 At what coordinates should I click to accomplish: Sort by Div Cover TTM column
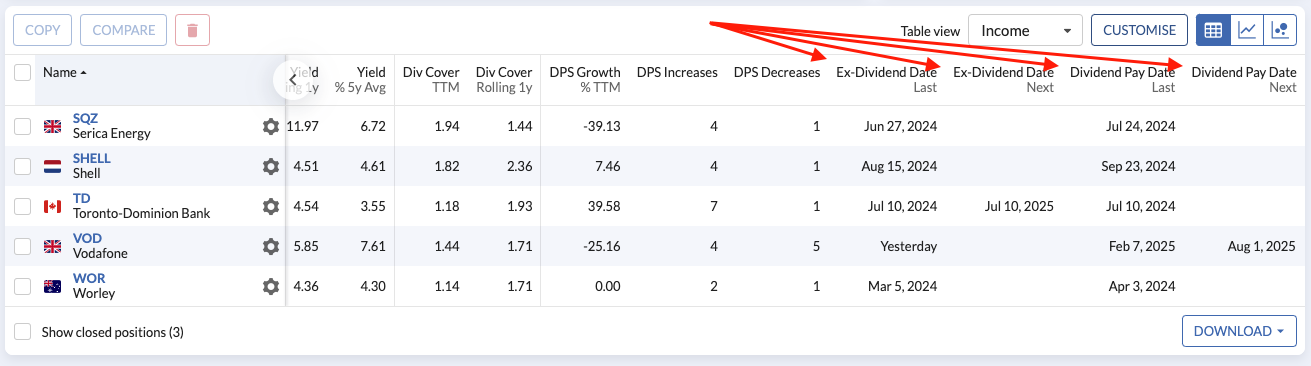430,79
